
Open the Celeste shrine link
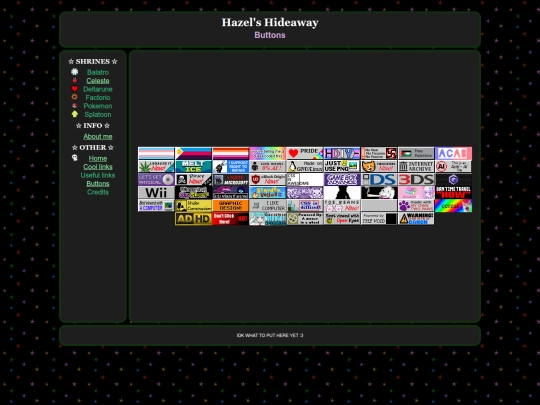98,81
